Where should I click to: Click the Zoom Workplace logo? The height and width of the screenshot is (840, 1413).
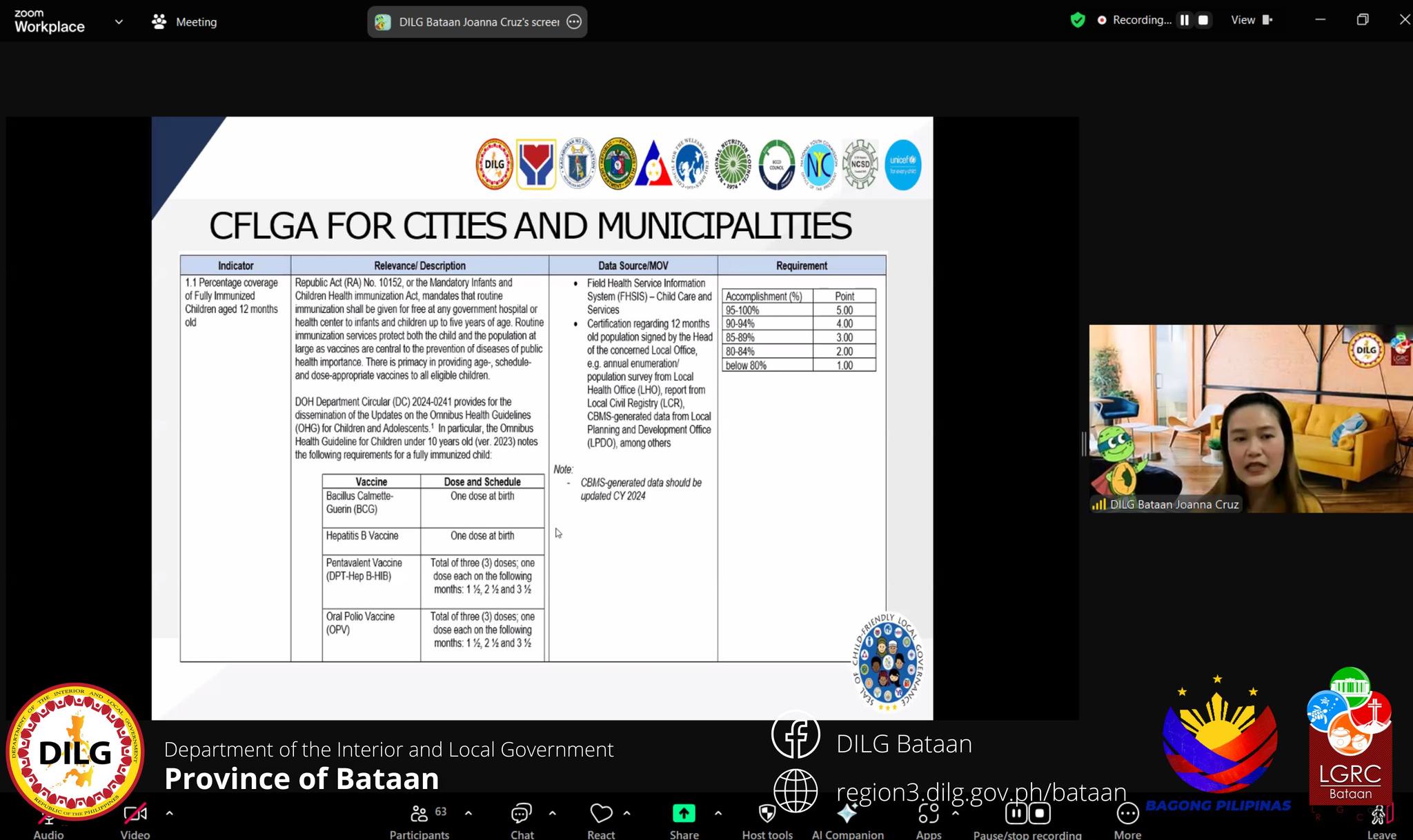(x=50, y=21)
